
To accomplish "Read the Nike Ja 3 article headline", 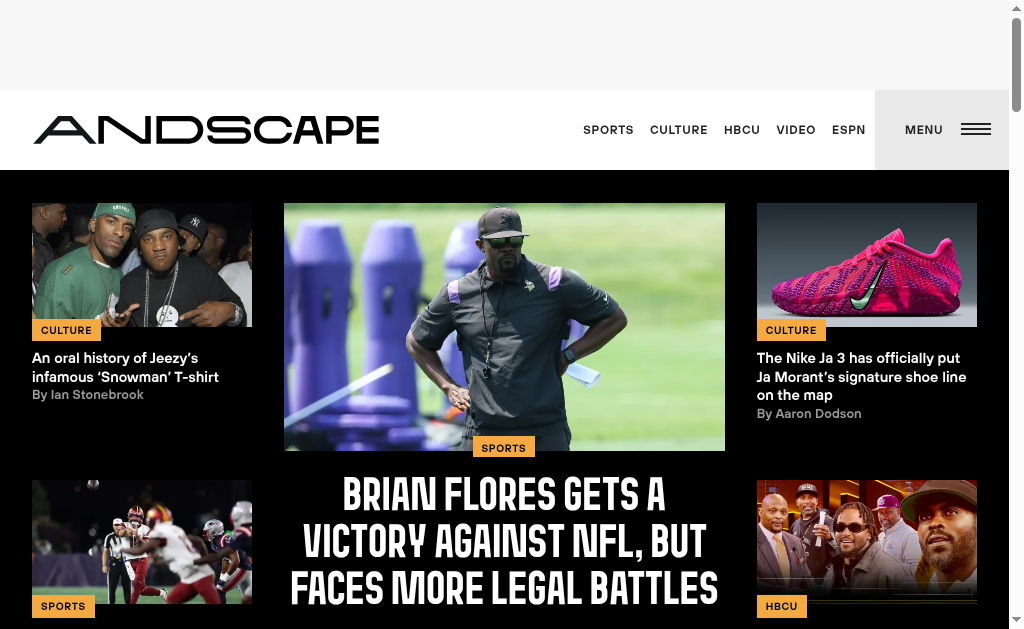I will pos(861,376).
